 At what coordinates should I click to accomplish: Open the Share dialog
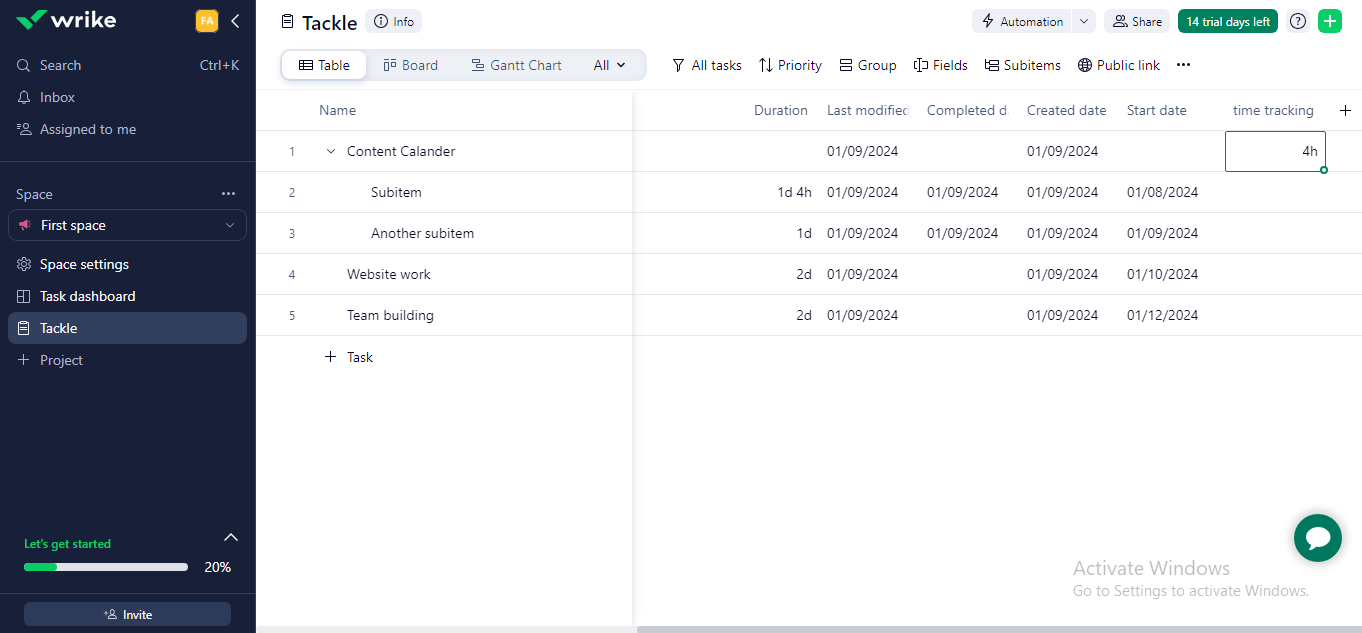[x=1136, y=20]
